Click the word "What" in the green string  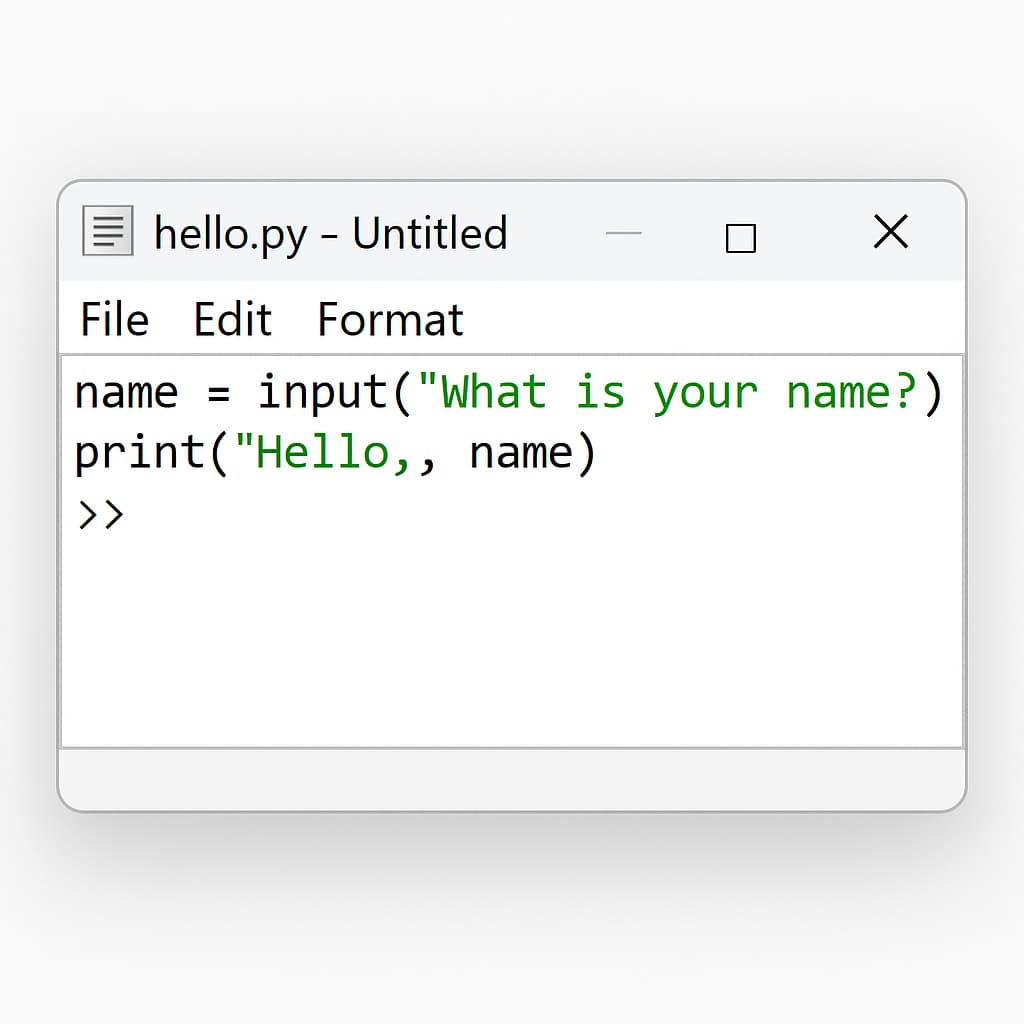(x=494, y=392)
